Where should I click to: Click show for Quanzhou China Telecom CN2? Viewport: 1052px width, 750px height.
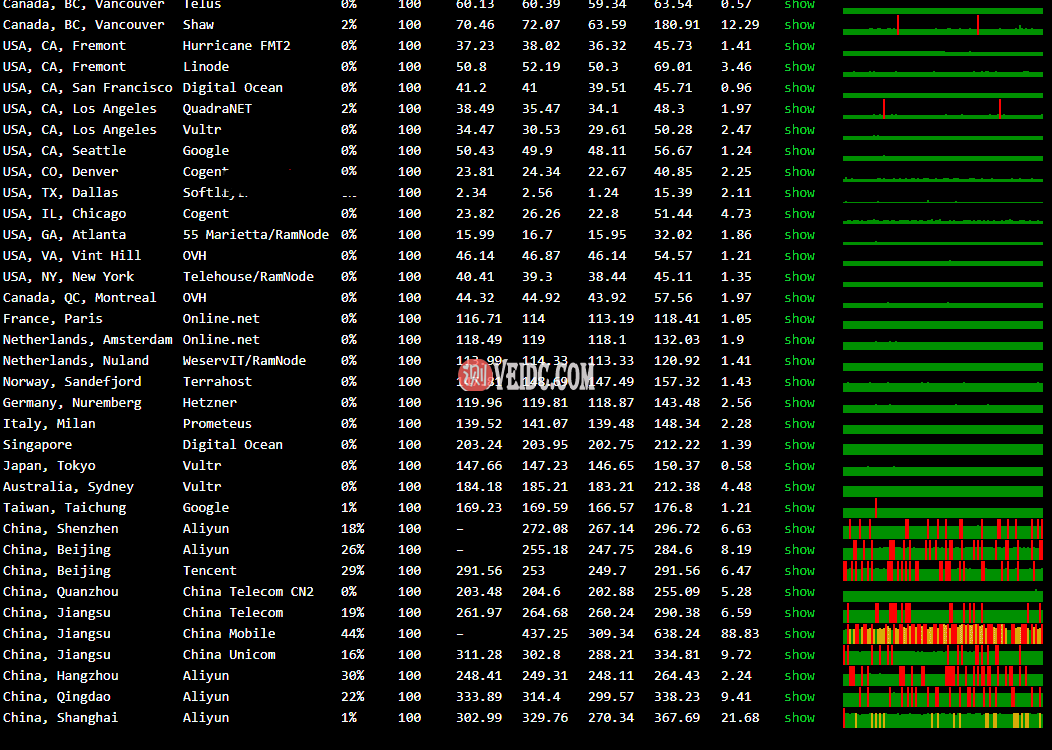tap(799, 592)
